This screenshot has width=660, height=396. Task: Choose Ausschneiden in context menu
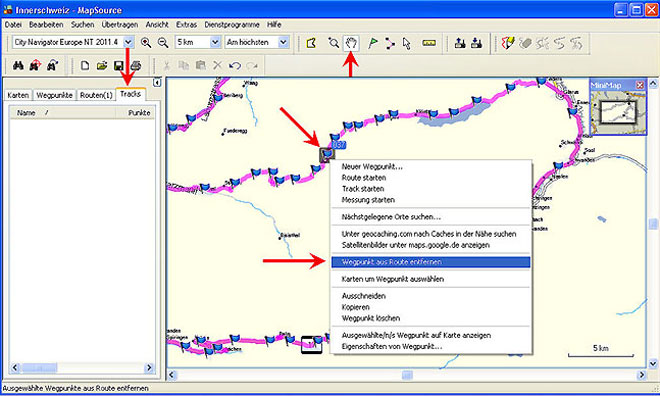431,296
